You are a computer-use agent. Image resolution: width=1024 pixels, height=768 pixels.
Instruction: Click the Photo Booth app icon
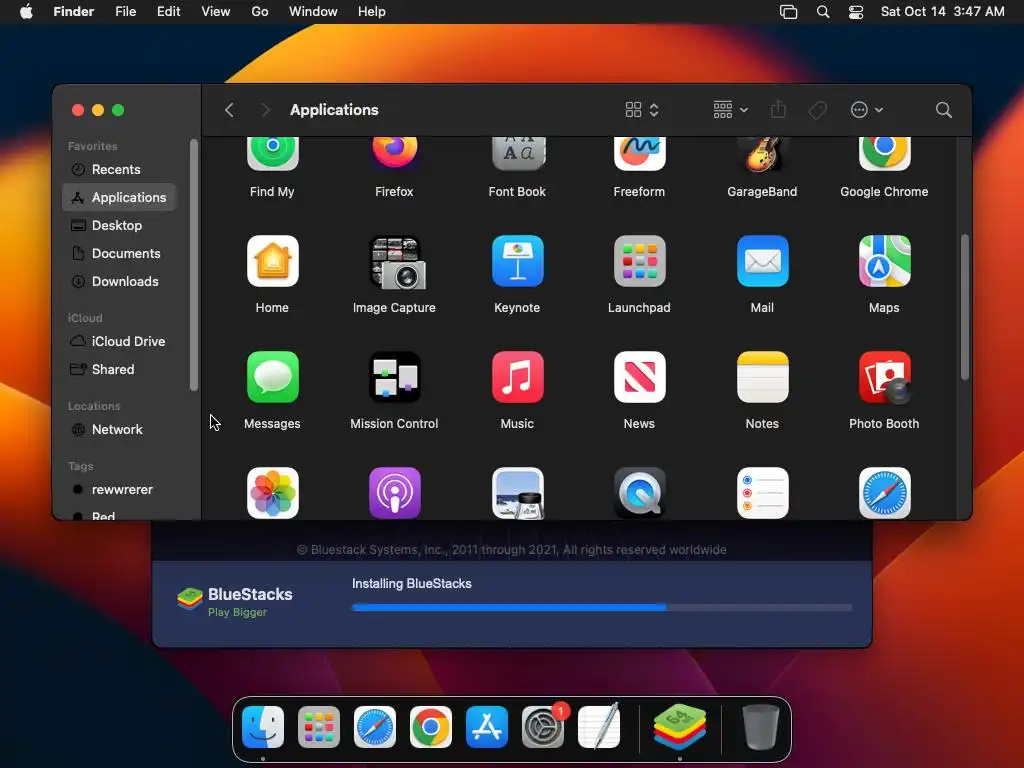[884, 377]
